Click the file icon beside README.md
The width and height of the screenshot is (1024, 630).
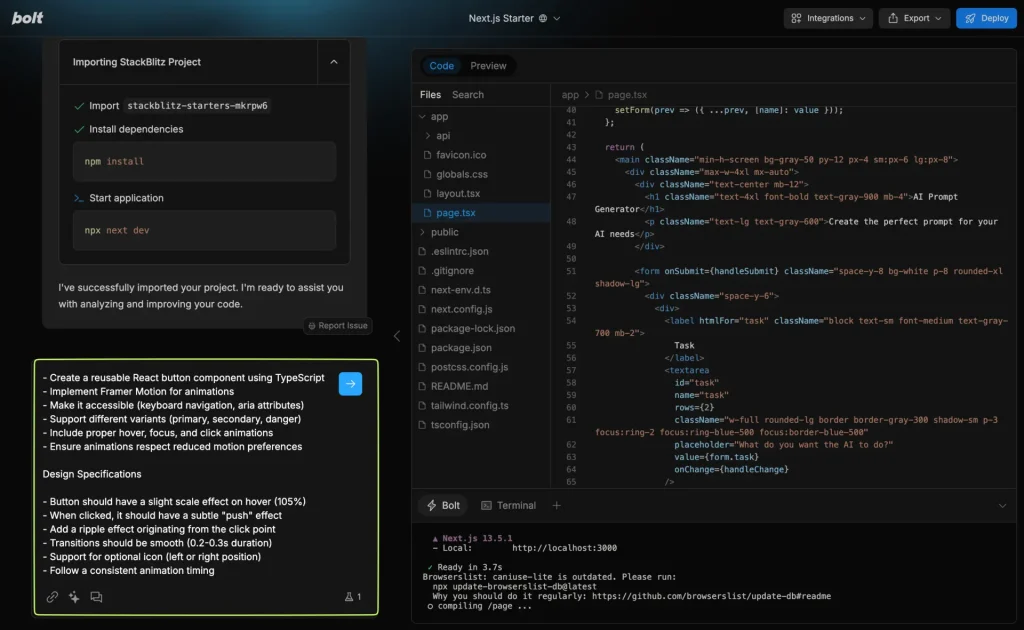click(x=422, y=386)
